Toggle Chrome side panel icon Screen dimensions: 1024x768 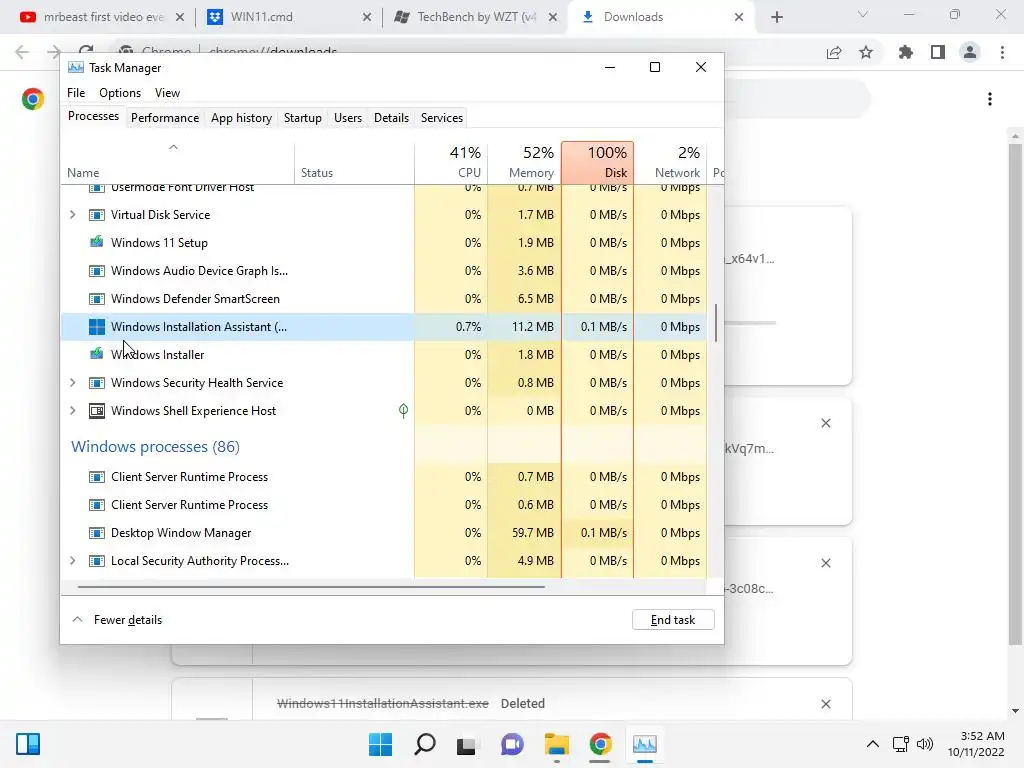938,52
